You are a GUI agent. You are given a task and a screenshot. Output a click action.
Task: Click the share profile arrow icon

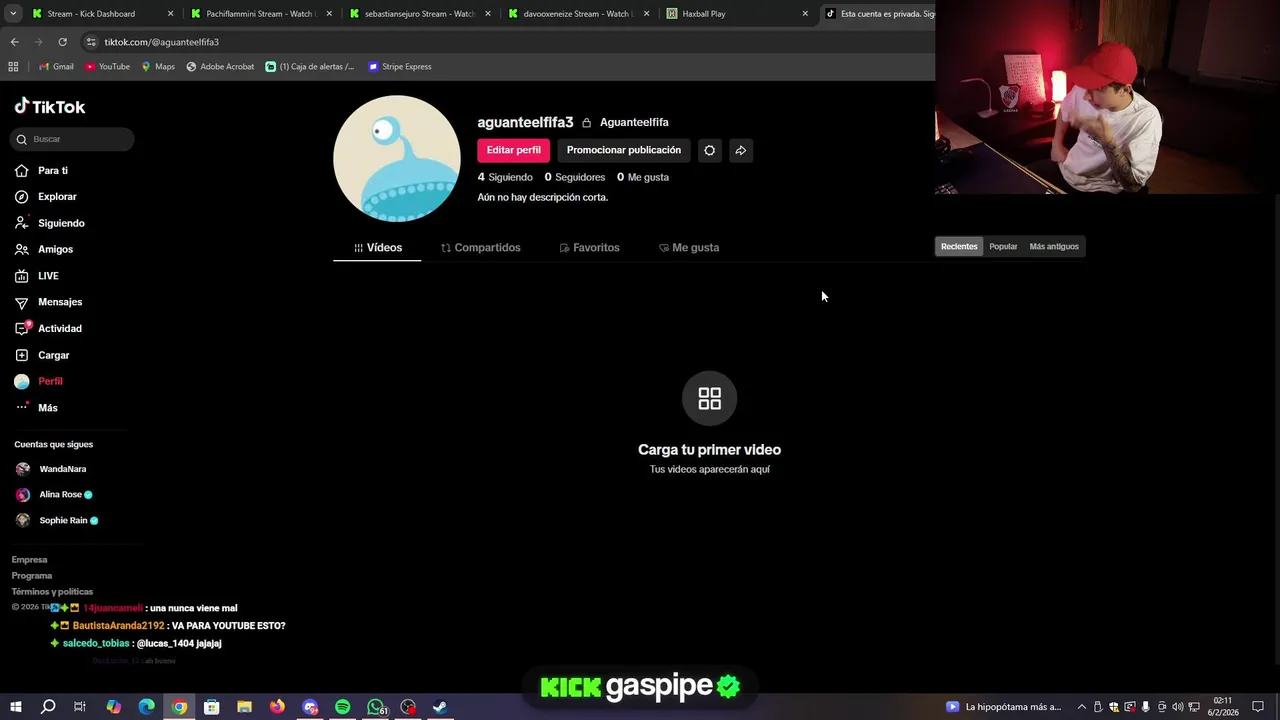coord(740,150)
